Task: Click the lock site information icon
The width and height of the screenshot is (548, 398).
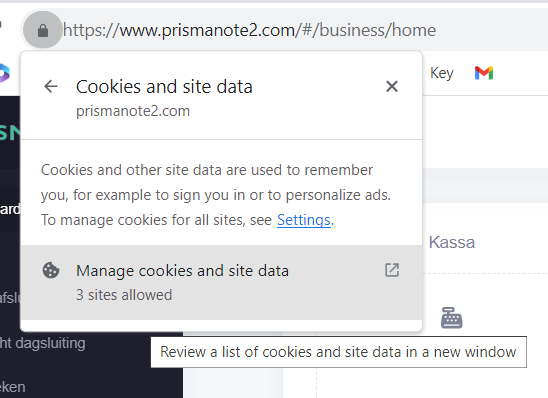Action: tap(43, 30)
